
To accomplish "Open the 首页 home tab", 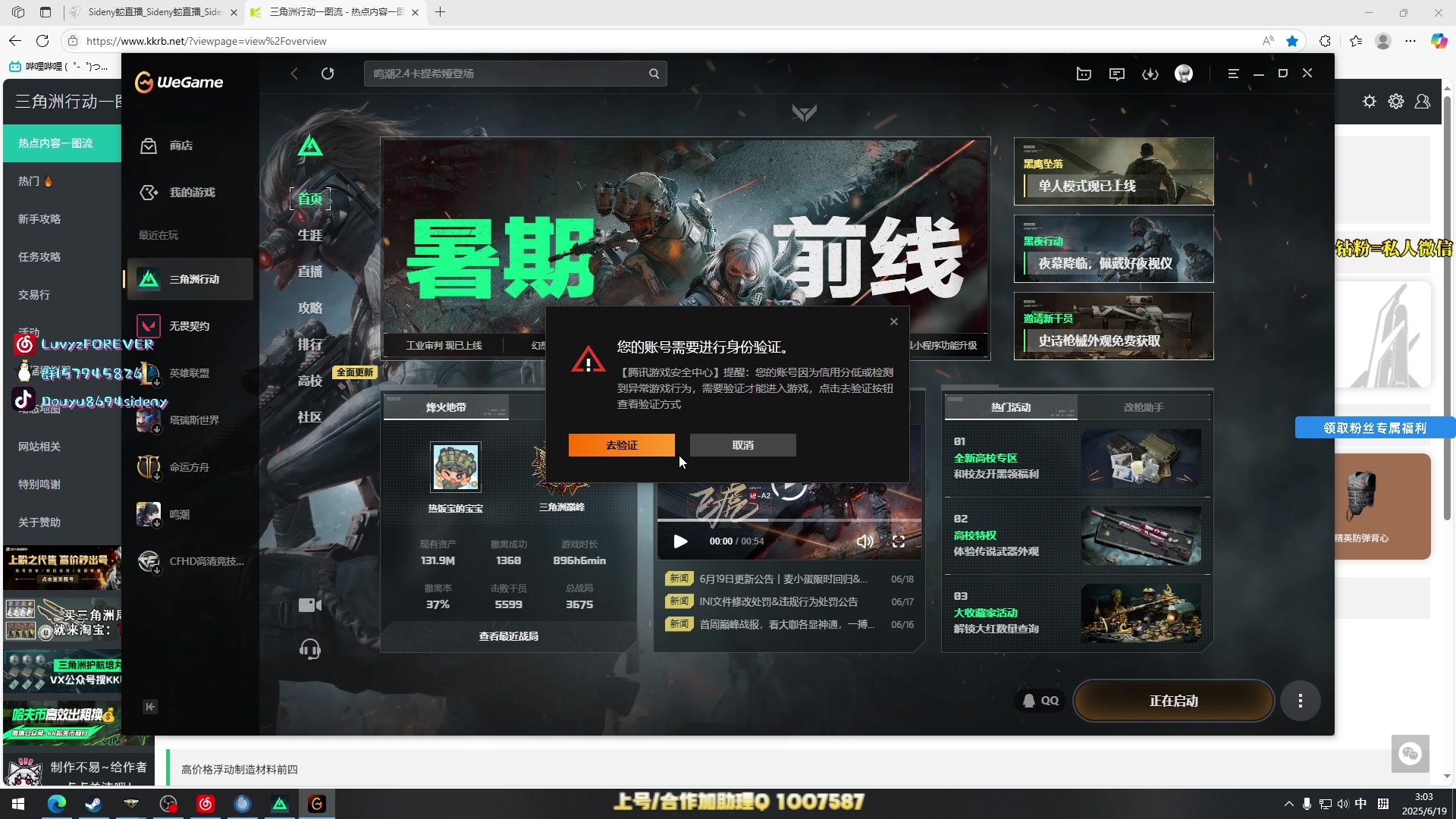I will pos(310,199).
